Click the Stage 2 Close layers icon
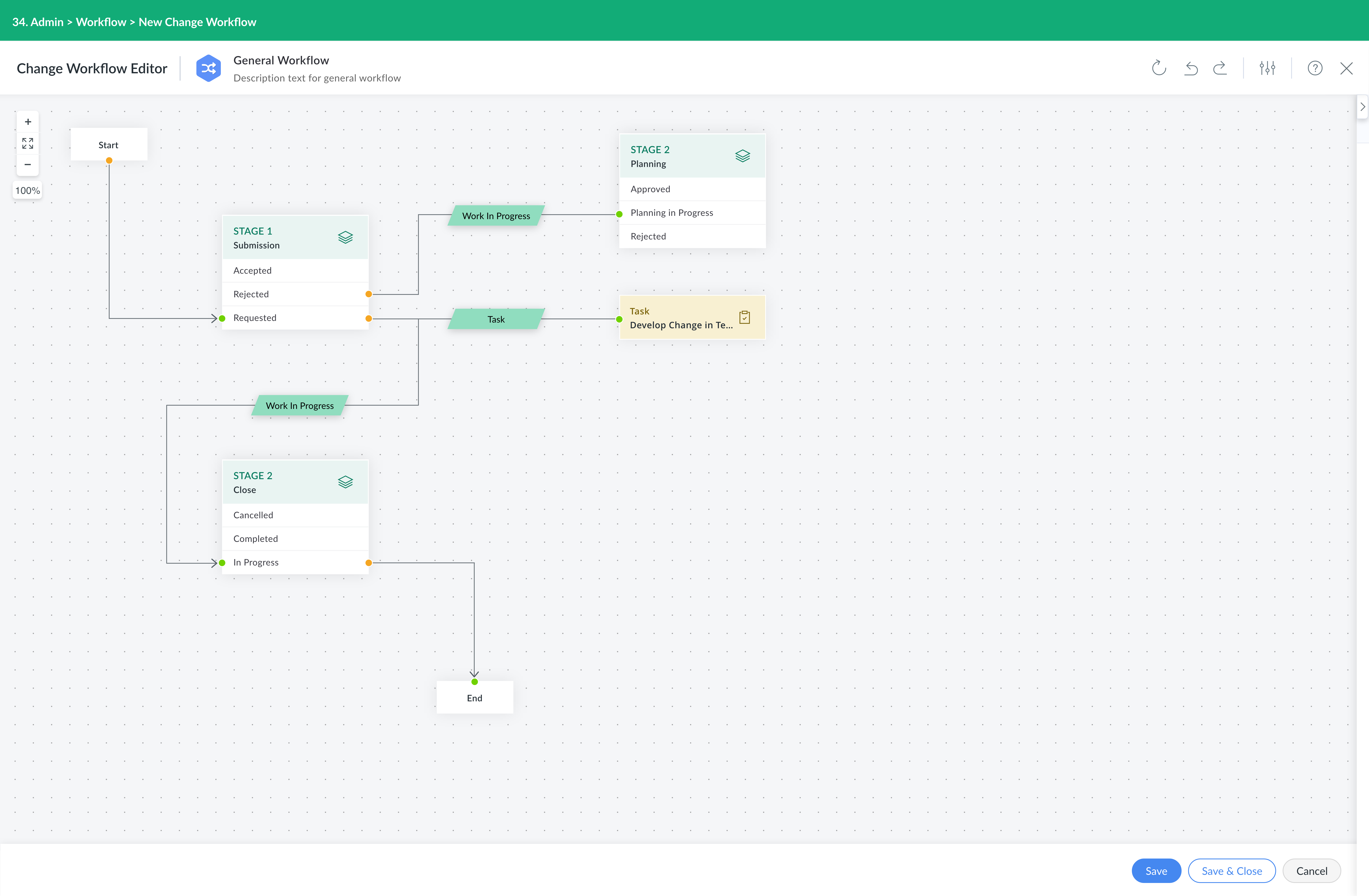 point(345,482)
